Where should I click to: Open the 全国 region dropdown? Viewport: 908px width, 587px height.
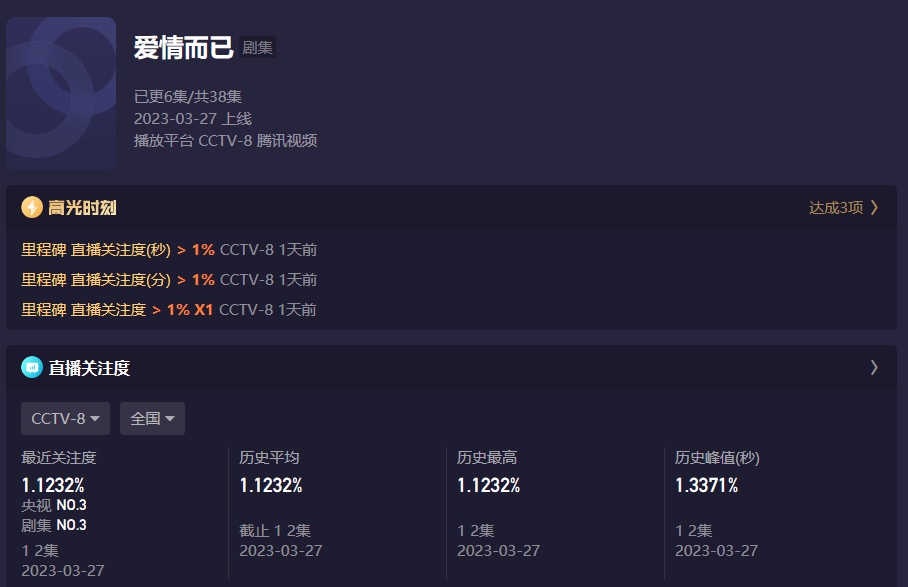pyautogui.click(x=152, y=418)
